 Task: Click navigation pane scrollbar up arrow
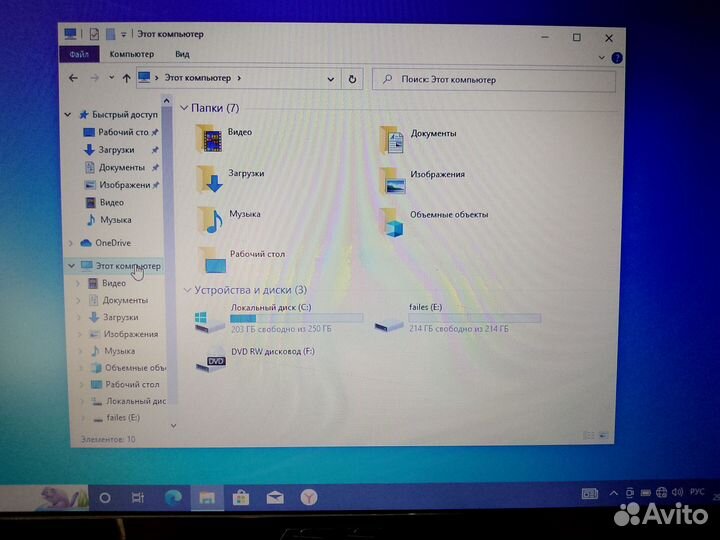tap(167, 101)
